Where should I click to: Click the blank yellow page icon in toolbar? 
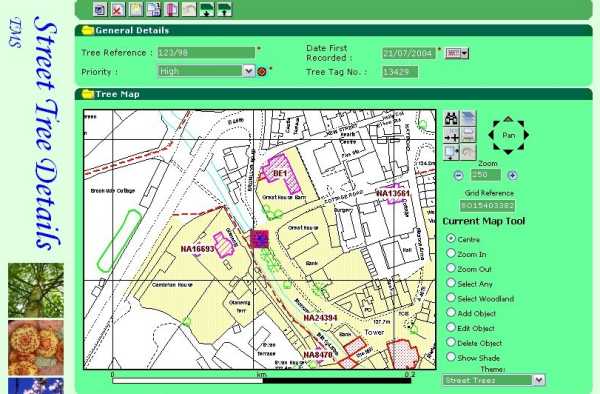[135, 9]
